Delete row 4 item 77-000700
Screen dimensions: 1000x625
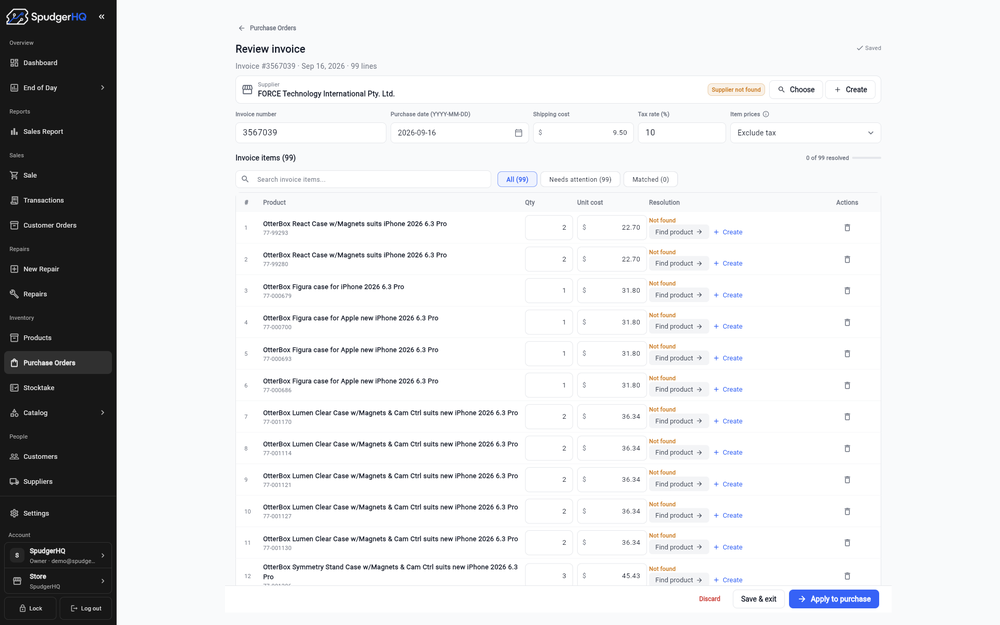point(847,323)
